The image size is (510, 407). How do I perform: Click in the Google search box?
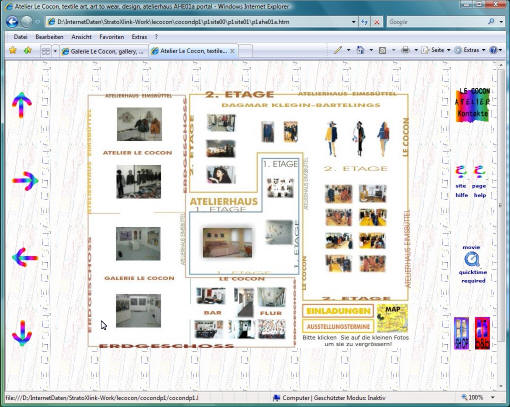pyautogui.click(x=437, y=22)
